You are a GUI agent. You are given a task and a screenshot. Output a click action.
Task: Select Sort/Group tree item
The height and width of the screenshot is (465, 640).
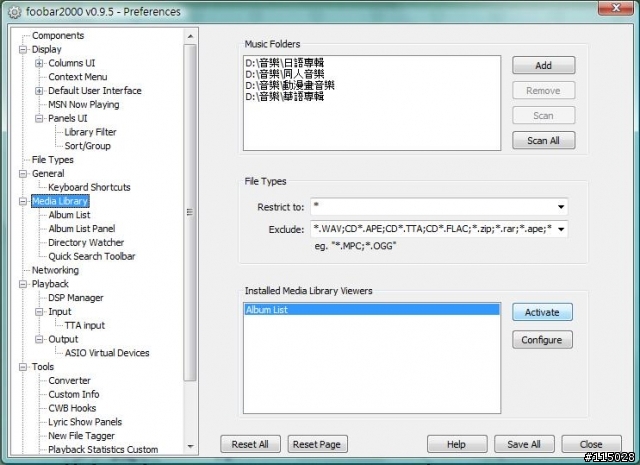click(x=87, y=146)
